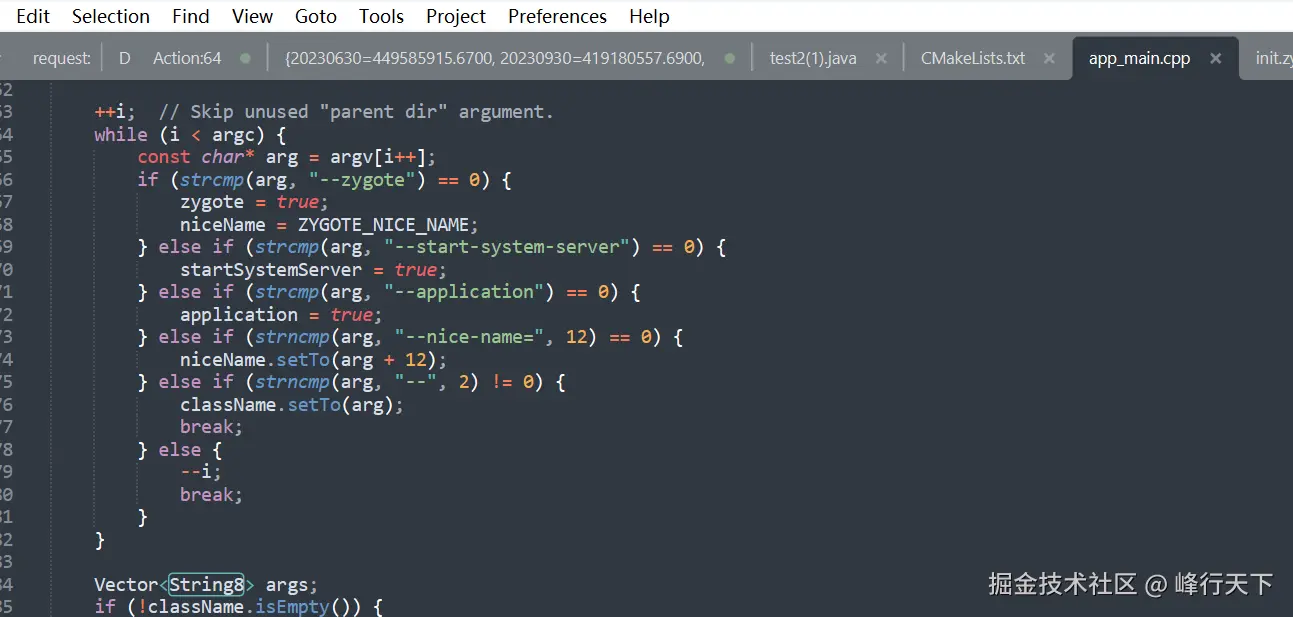
Task: Open the Goto menu
Action: (316, 16)
